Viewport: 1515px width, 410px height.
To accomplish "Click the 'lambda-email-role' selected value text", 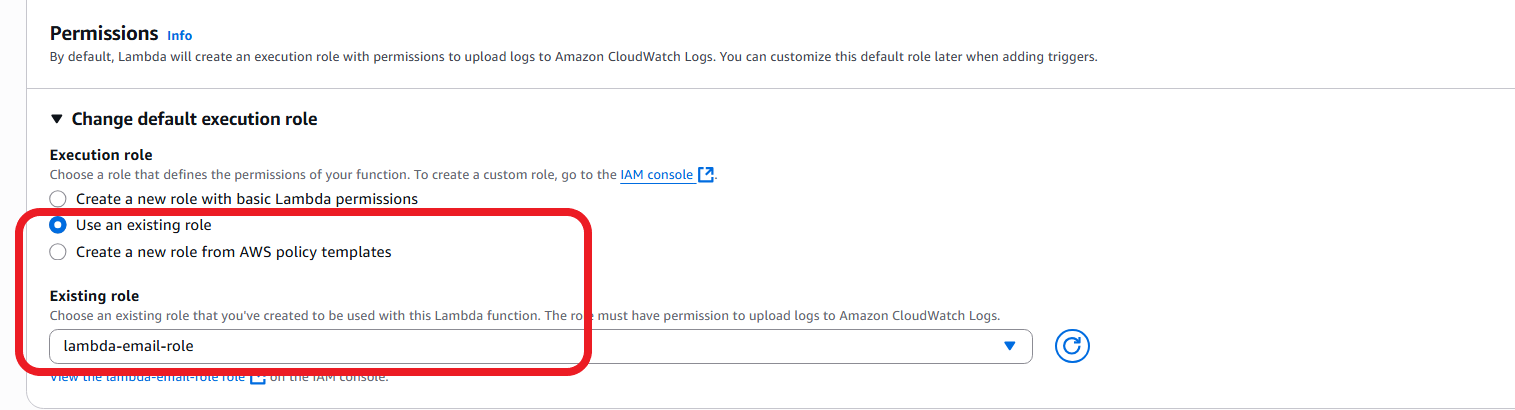I will click(x=128, y=346).
